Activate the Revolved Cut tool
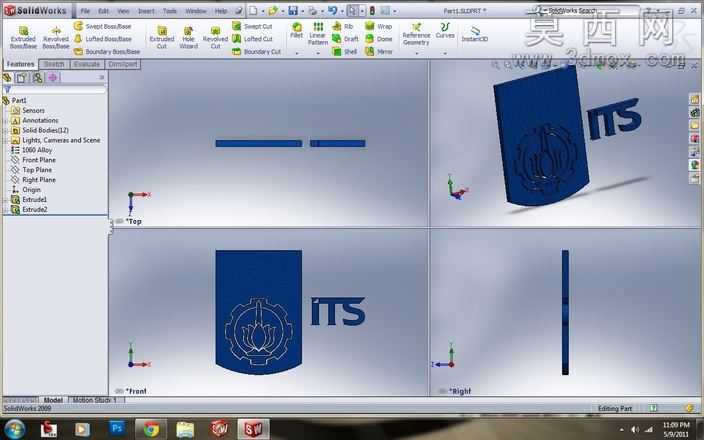This screenshot has height=440, width=704. click(x=216, y=38)
